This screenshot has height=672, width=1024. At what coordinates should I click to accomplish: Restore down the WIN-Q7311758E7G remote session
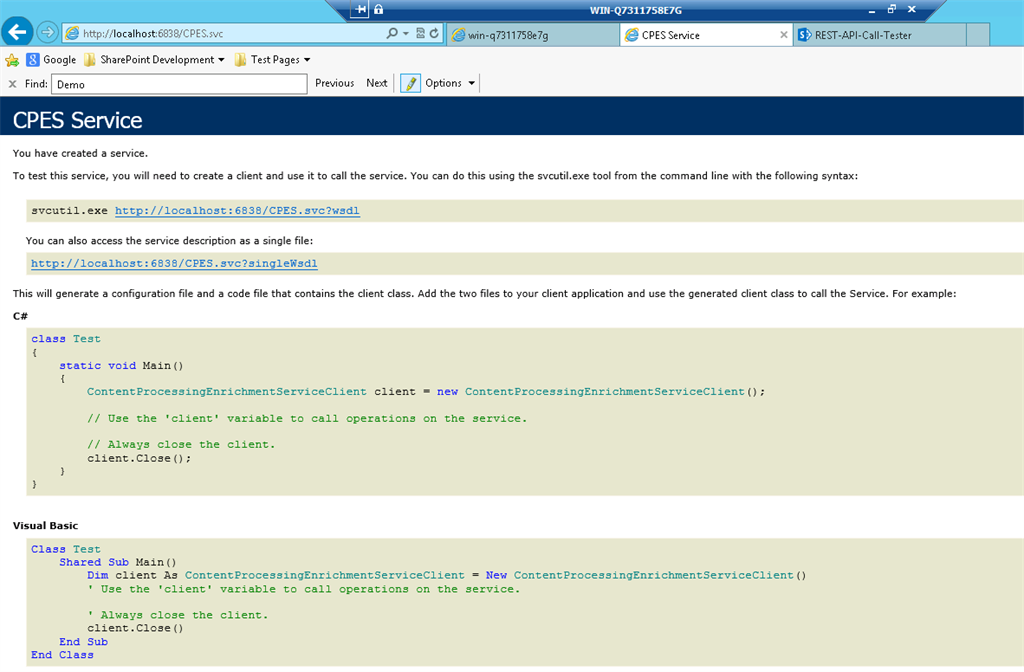(x=891, y=9)
